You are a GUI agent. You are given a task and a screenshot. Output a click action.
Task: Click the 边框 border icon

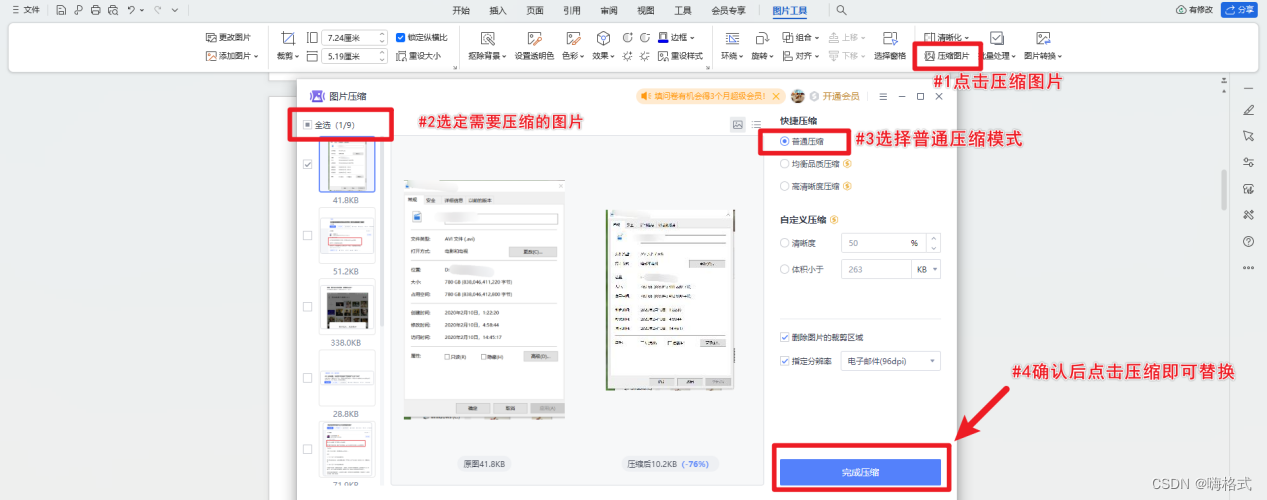coord(663,37)
